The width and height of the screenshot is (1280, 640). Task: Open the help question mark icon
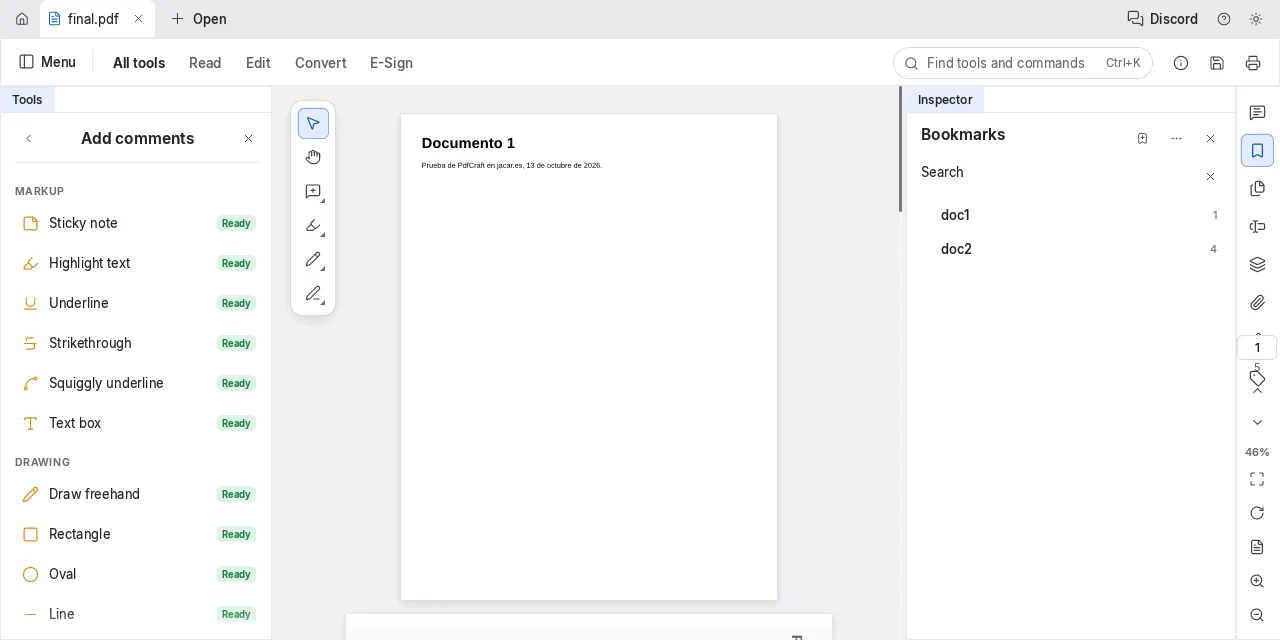(1224, 19)
